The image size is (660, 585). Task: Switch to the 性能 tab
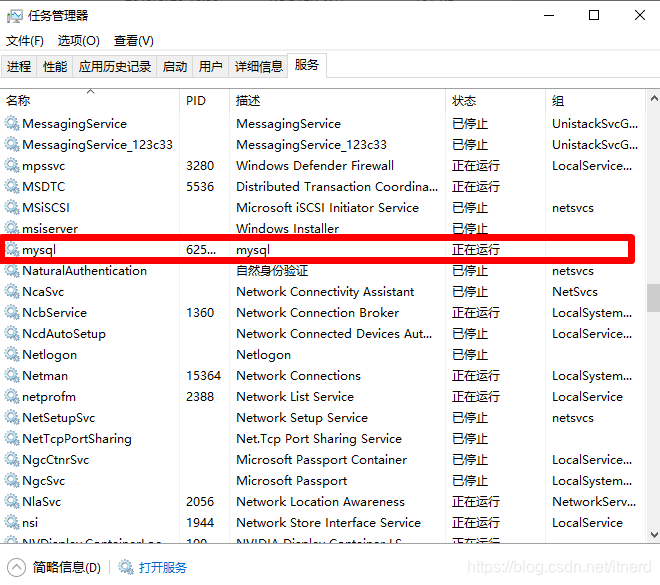point(55,66)
